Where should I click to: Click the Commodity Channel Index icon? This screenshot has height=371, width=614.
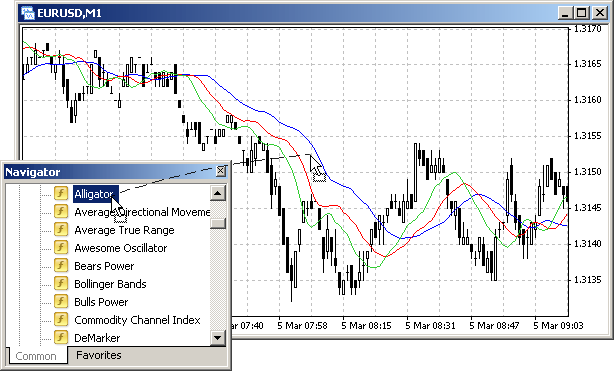tap(61, 319)
